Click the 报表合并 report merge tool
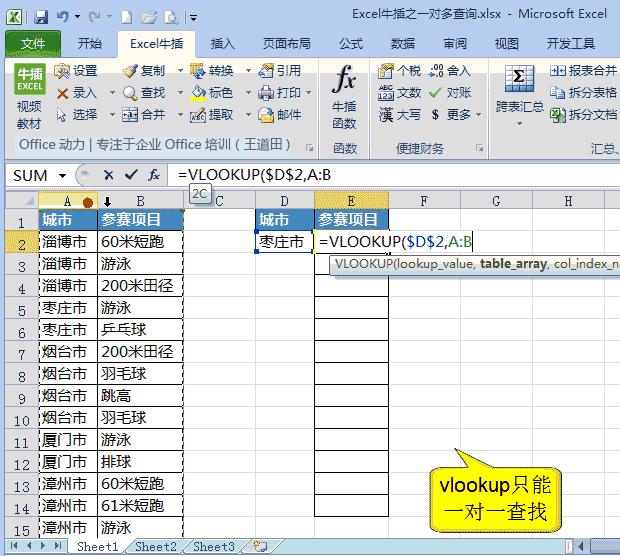This screenshot has height=556, width=620. (584, 71)
